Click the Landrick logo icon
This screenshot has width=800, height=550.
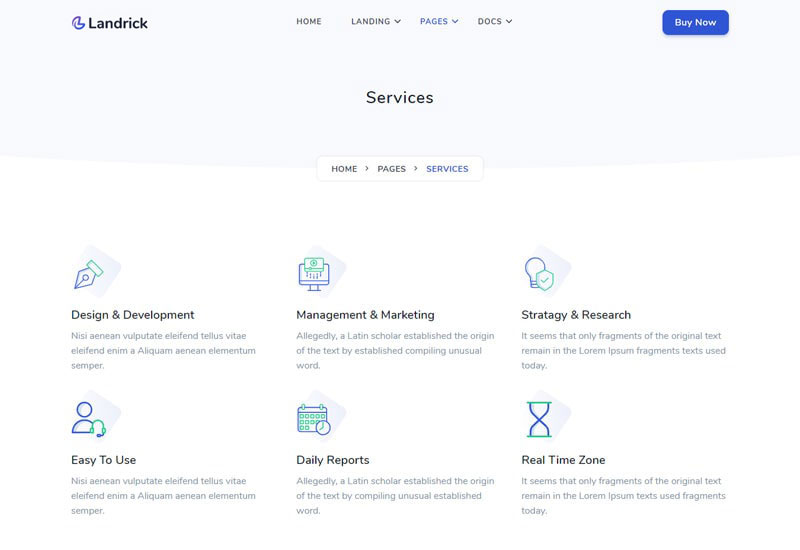(x=78, y=23)
